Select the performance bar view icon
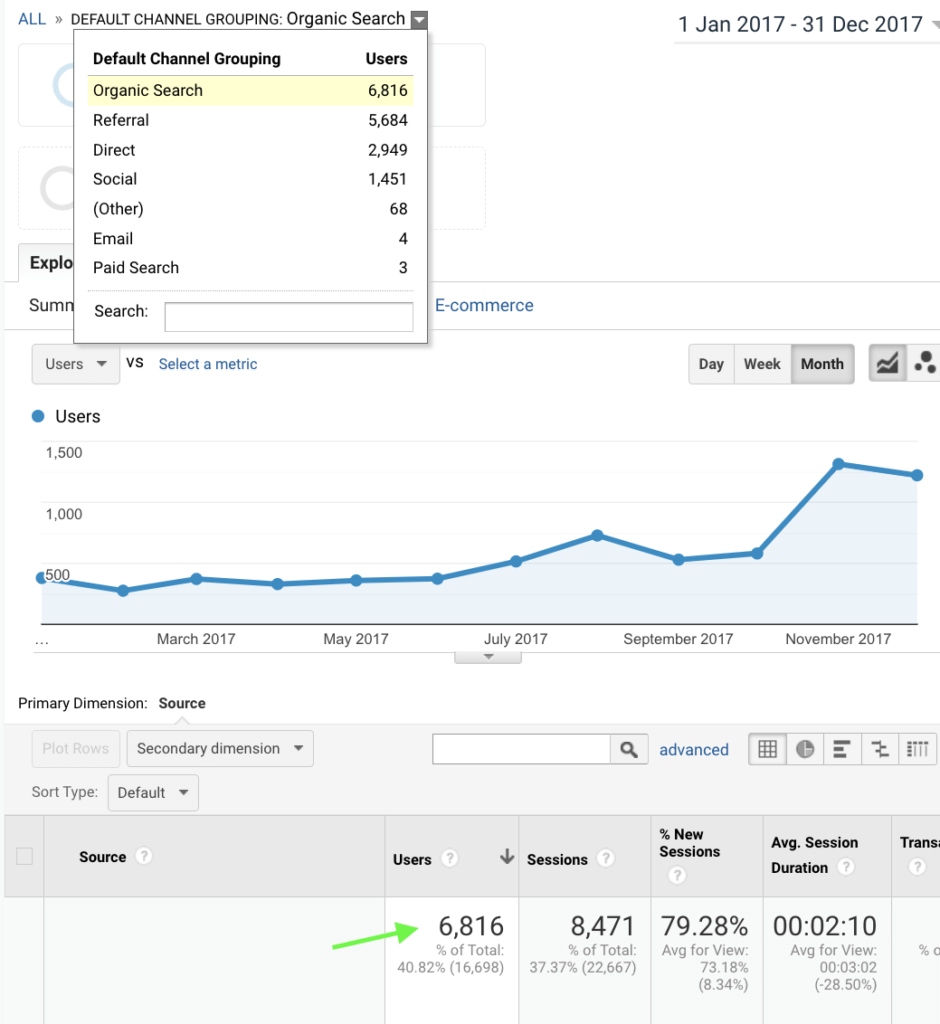This screenshot has height=1024, width=940. (842, 749)
